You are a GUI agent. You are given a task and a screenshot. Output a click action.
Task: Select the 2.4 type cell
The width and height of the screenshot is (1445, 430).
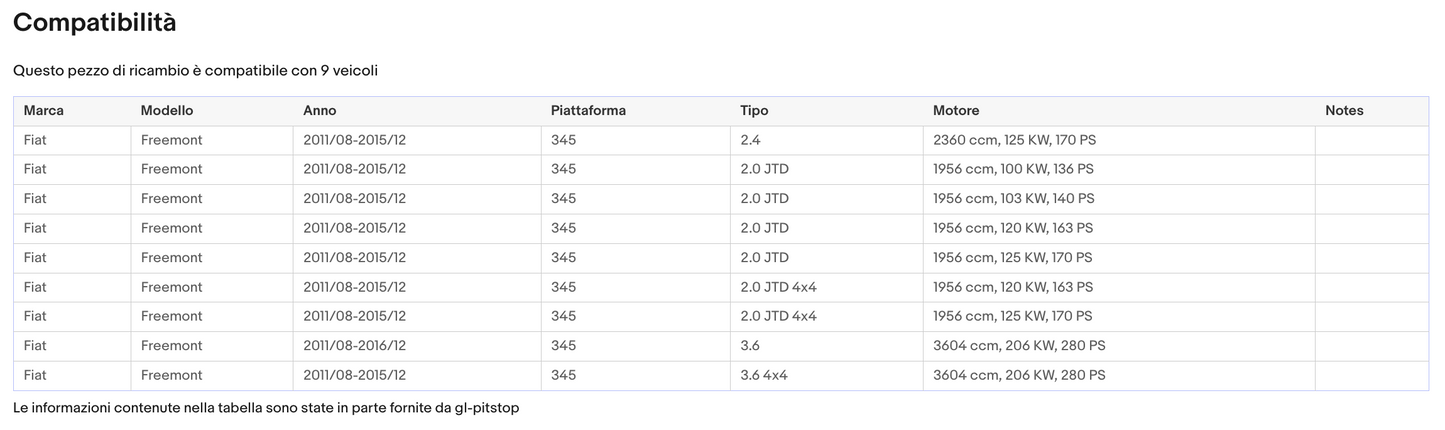point(751,140)
